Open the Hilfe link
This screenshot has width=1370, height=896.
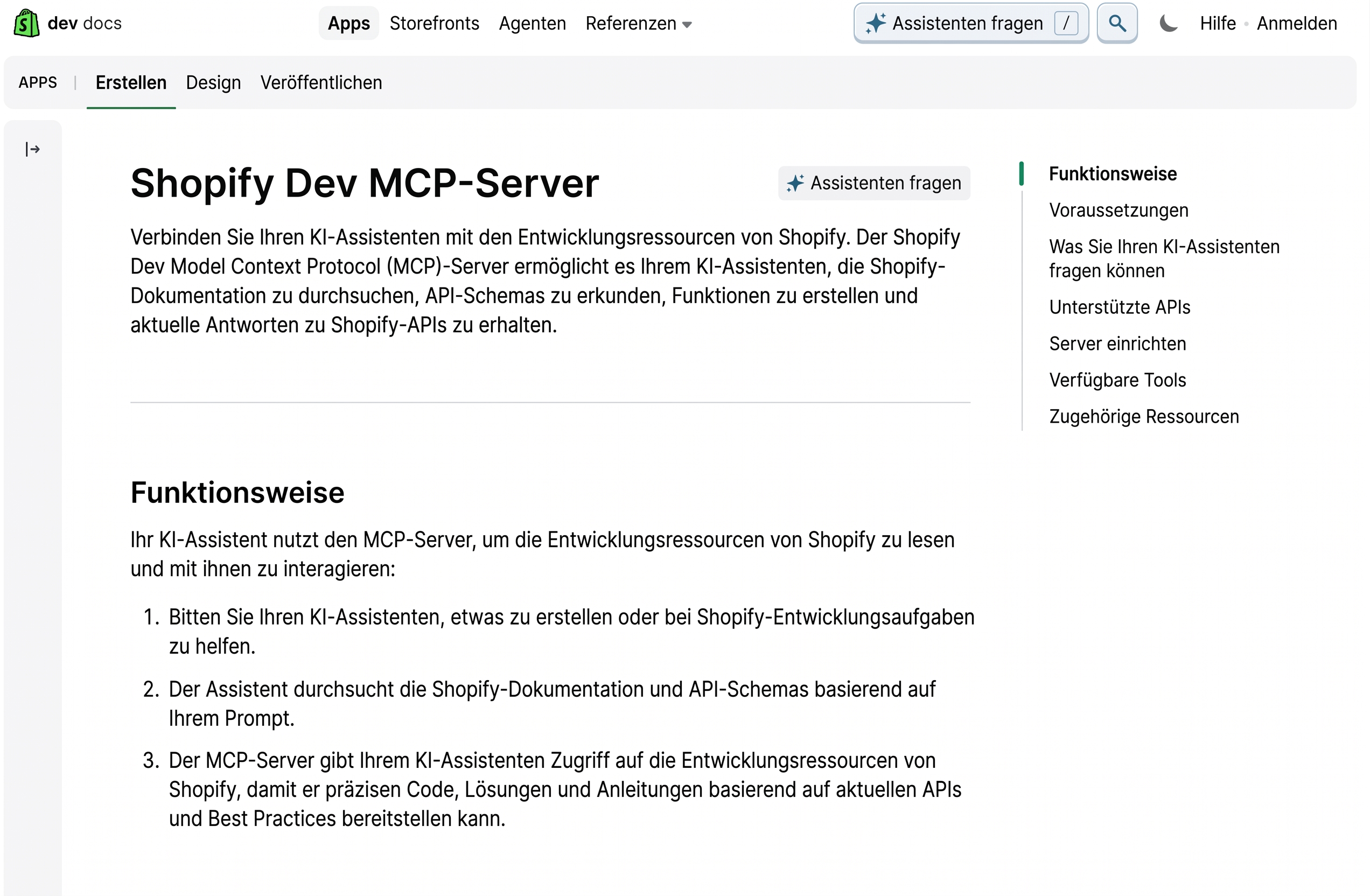[1218, 23]
